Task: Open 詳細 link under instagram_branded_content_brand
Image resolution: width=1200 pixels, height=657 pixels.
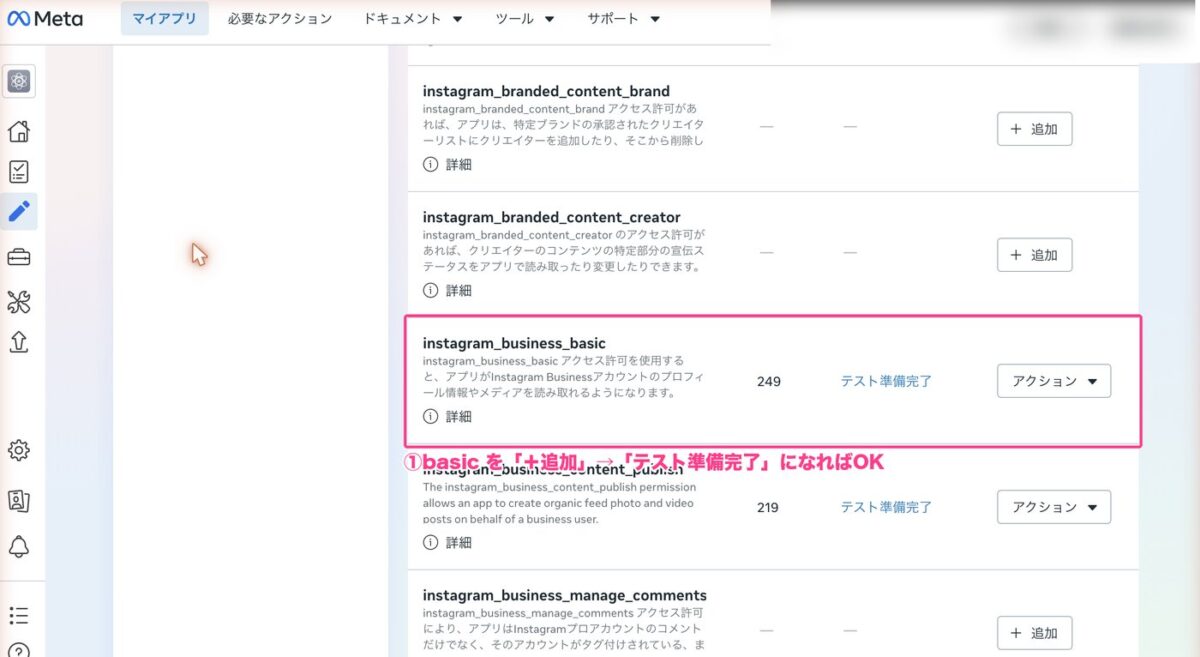Action: 459,164
